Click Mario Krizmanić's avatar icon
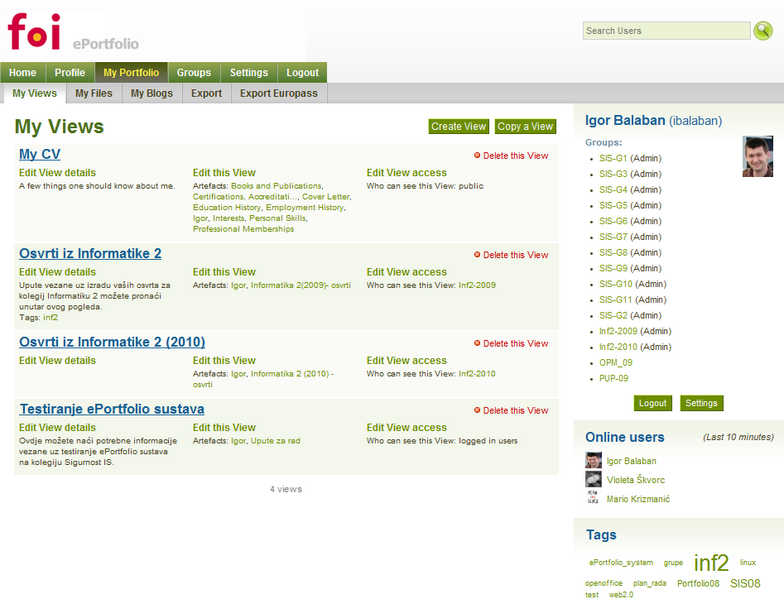The width and height of the screenshot is (784, 599). tap(594, 498)
